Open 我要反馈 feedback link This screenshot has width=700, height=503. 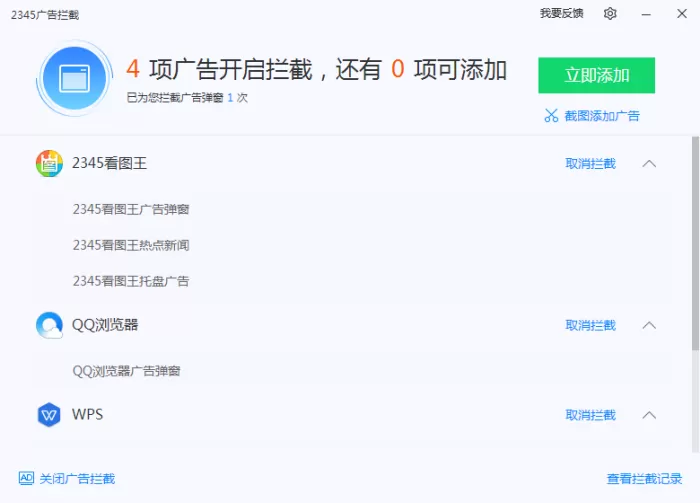(562, 13)
